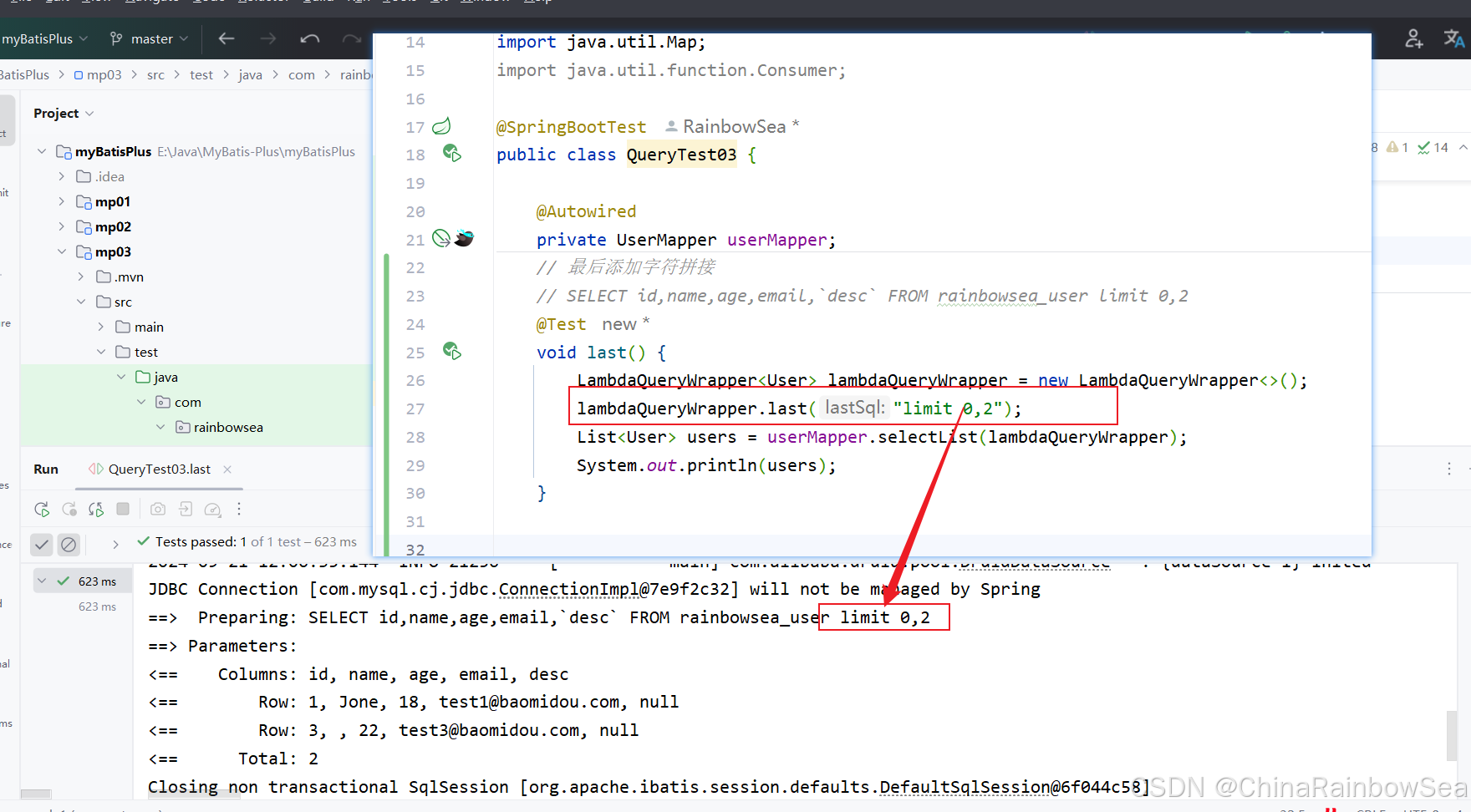Click test breadcrumb
The height and width of the screenshot is (812, 1471).
click(201, 74)
